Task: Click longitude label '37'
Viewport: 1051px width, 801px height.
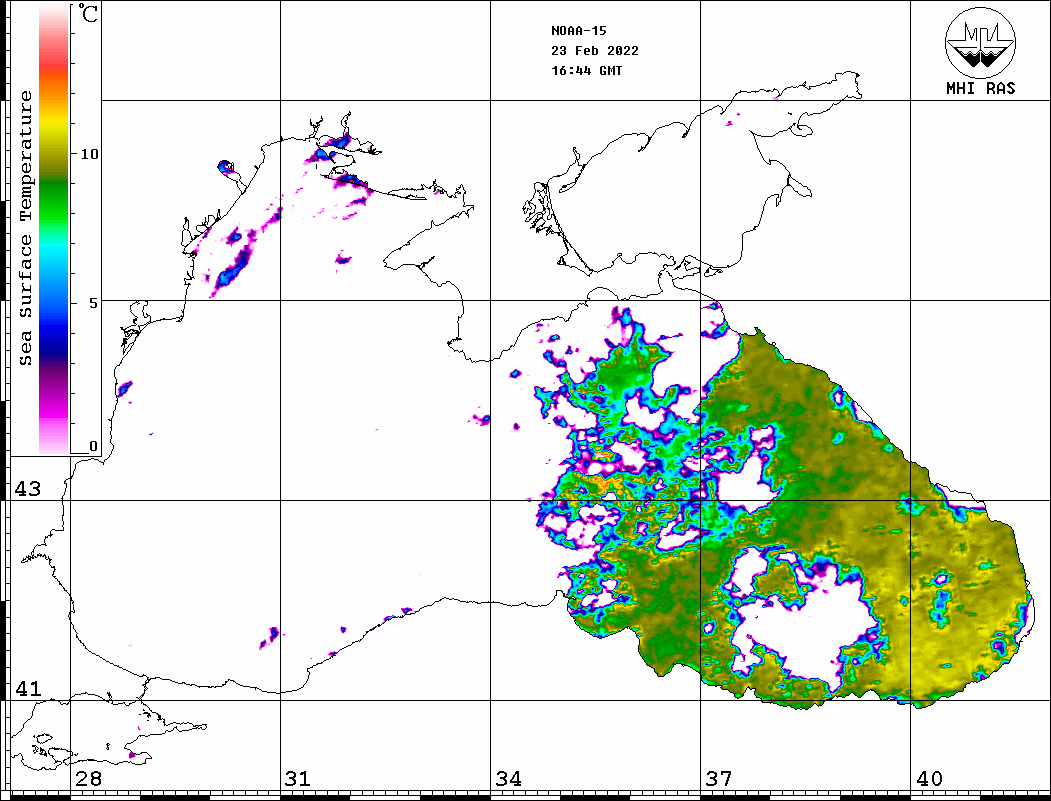Action: 719,779
